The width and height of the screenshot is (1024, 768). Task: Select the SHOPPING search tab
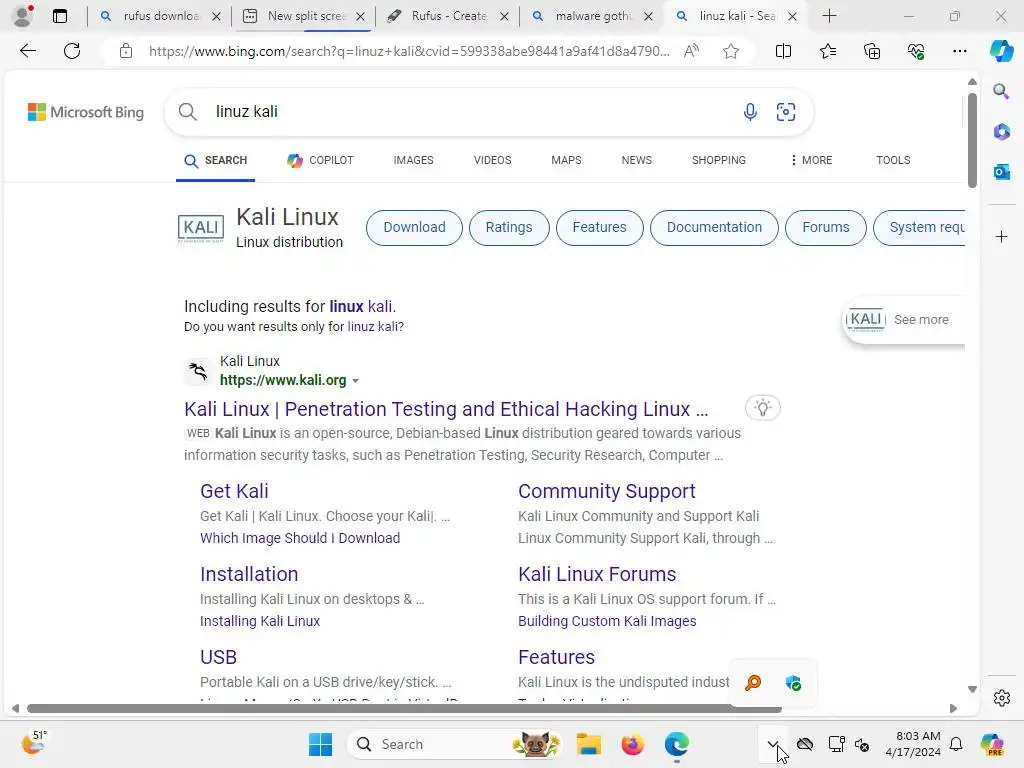click(x=718, y=160)
